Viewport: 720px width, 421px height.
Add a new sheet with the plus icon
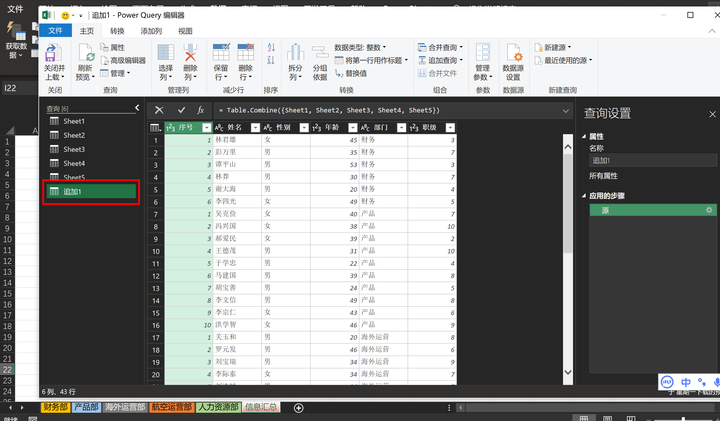(298, 408)
